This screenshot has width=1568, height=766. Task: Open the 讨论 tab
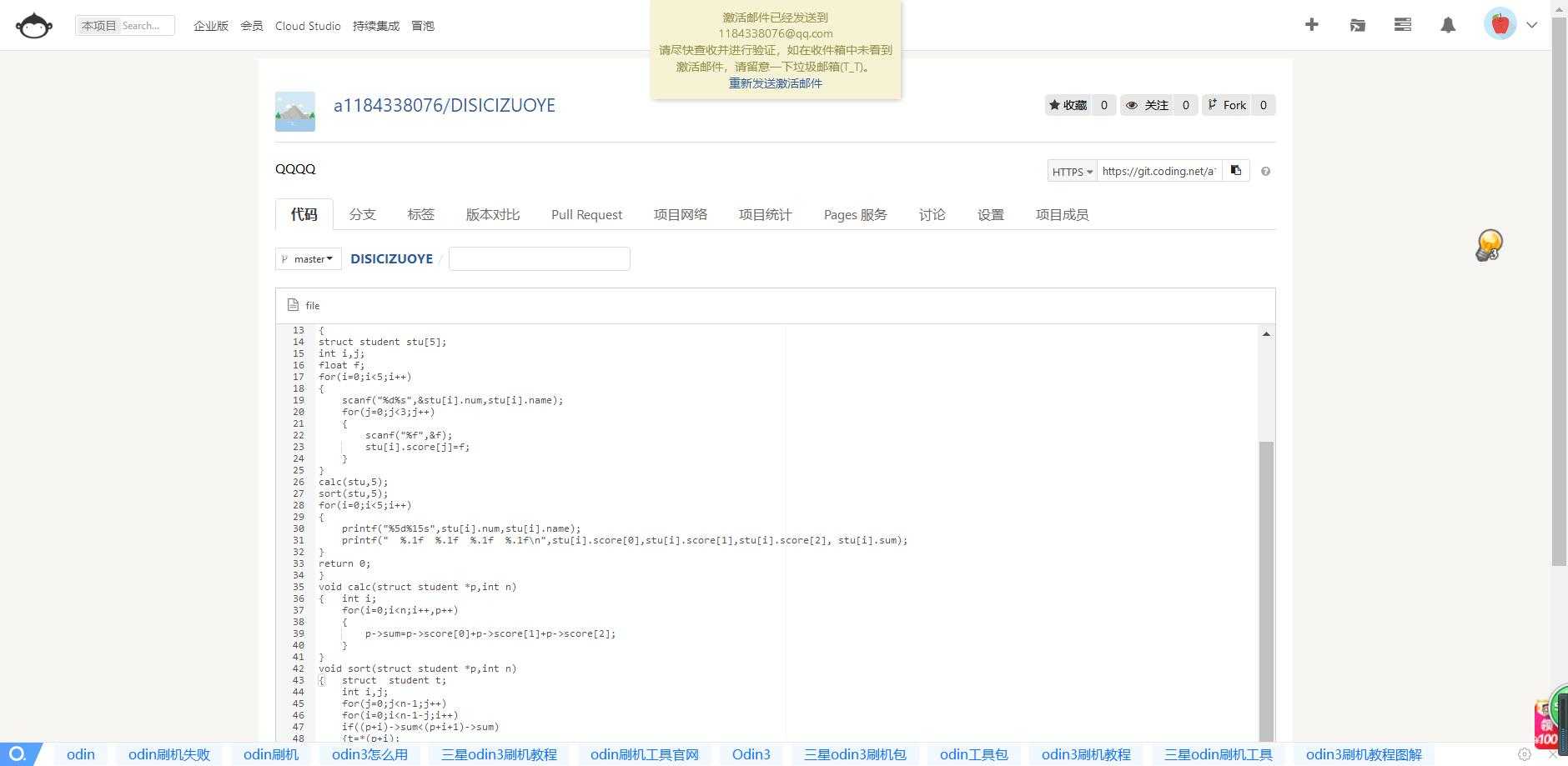point(932,214)
